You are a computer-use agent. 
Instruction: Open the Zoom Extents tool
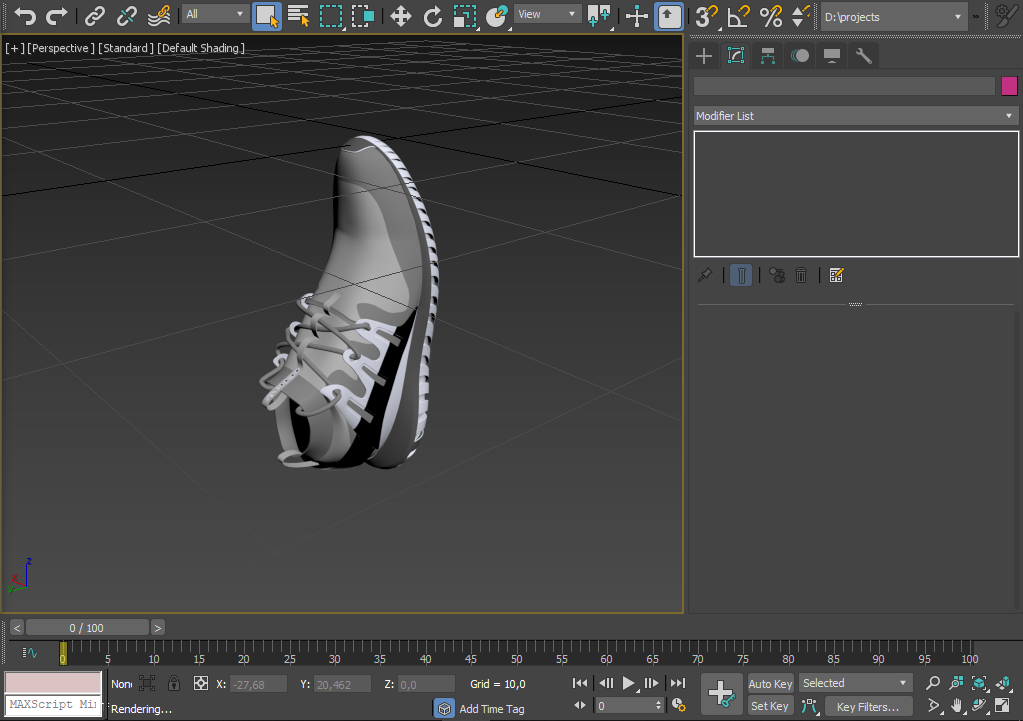point(979,684)
